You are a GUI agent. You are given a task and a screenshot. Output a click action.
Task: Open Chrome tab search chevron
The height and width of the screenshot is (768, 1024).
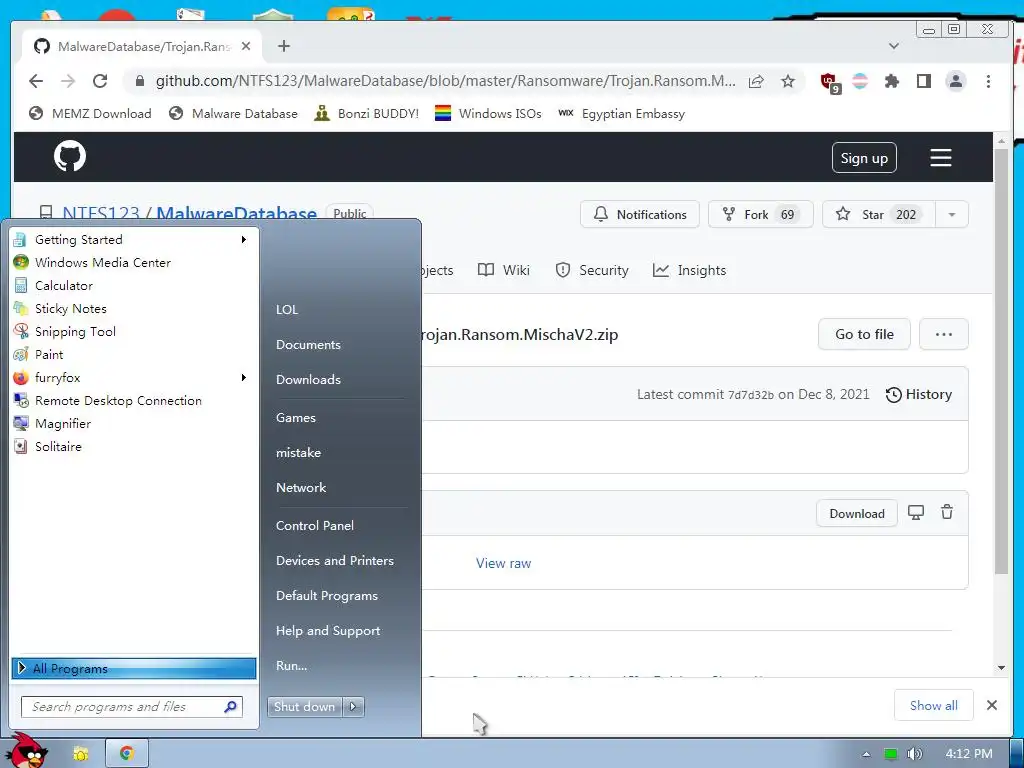tap(894, 46)
